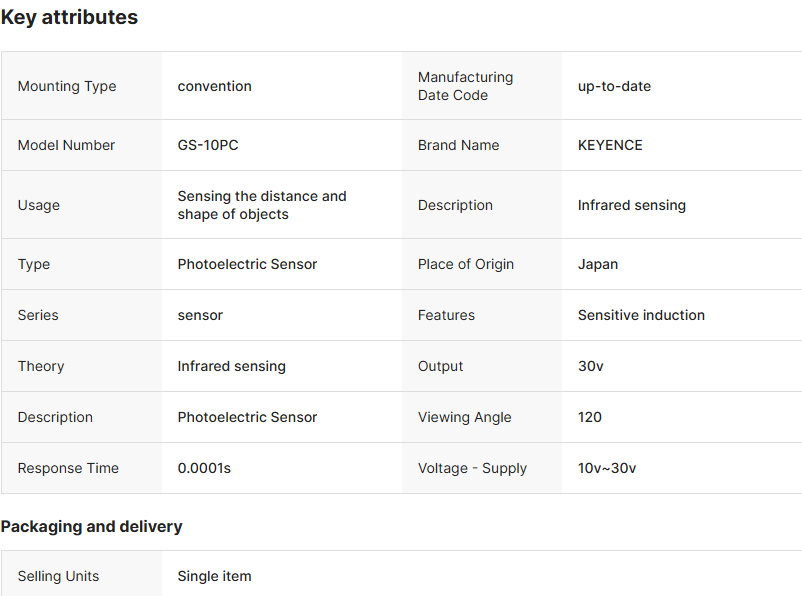Click the Response Time label
Screen dimensions: 802x596
pos(68,468)
